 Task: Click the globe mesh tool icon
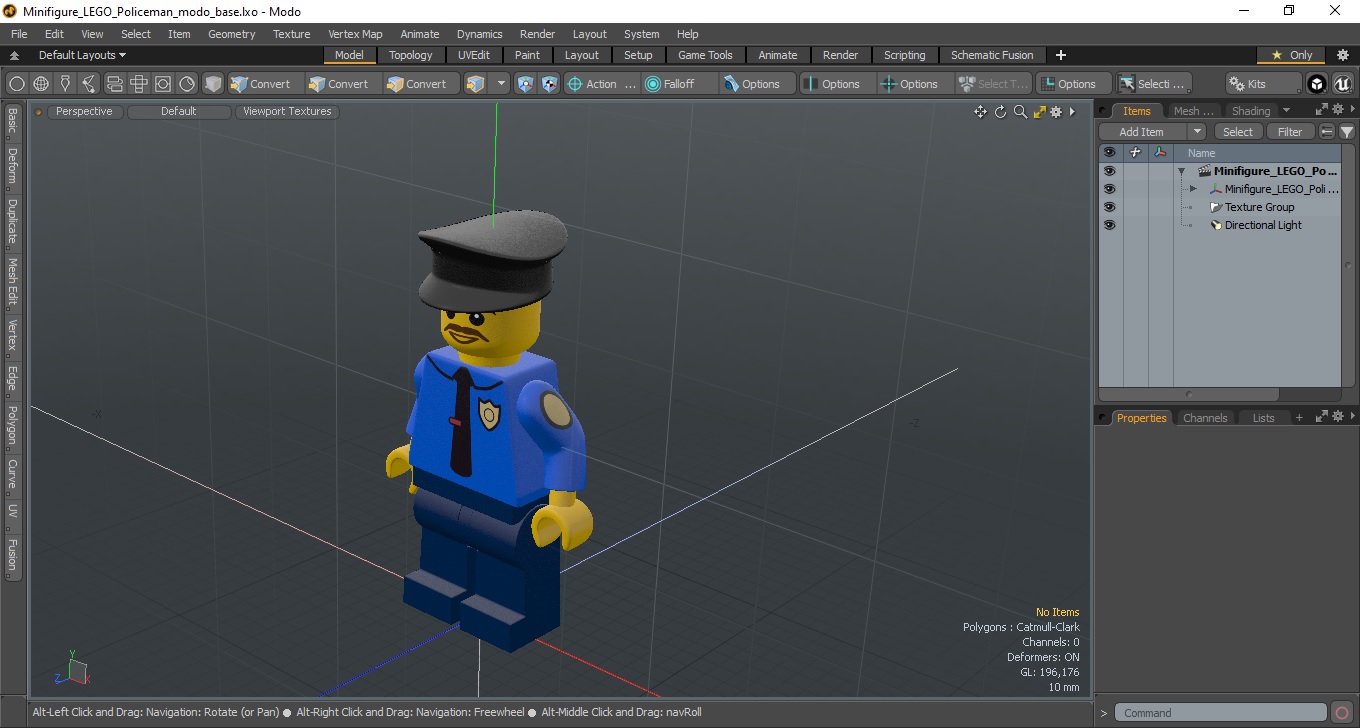(x=41, y=84)
